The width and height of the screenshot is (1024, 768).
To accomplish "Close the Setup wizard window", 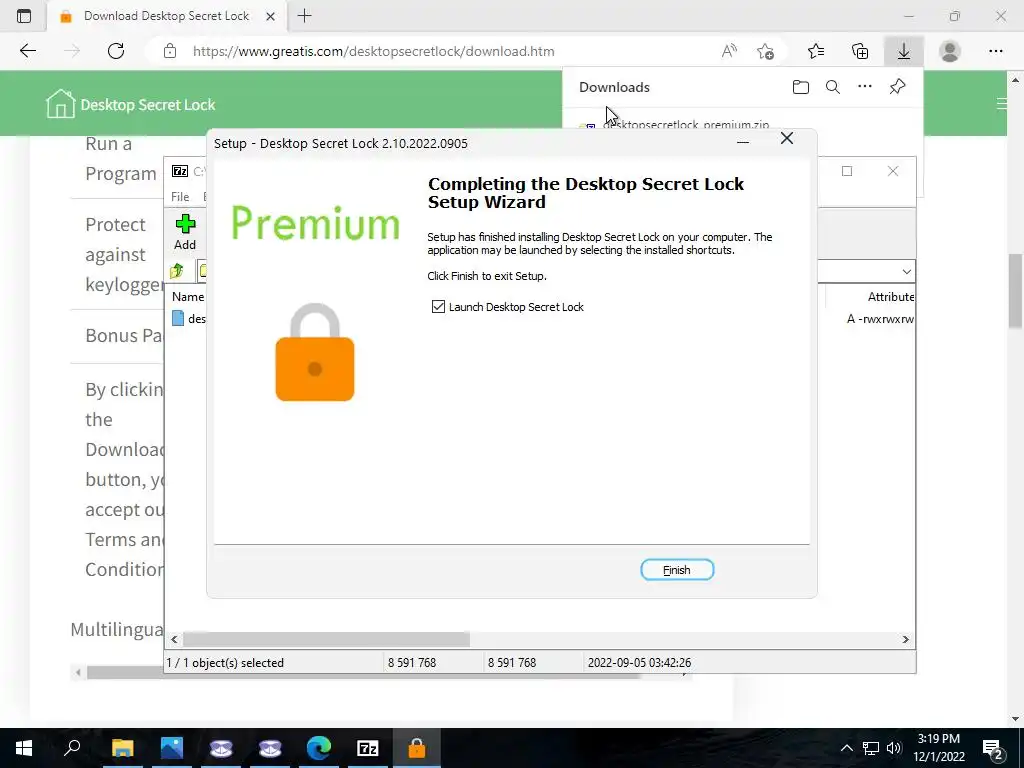I will (x=787, y=138).
